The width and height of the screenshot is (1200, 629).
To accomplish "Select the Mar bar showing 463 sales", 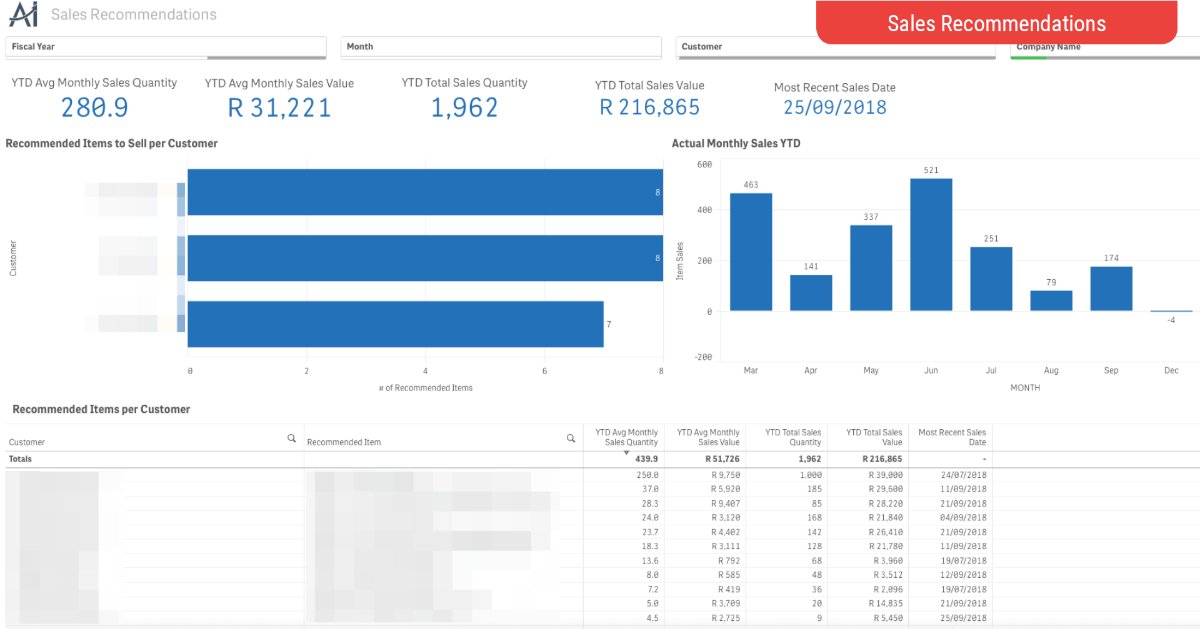I will (x=751, y=252).
